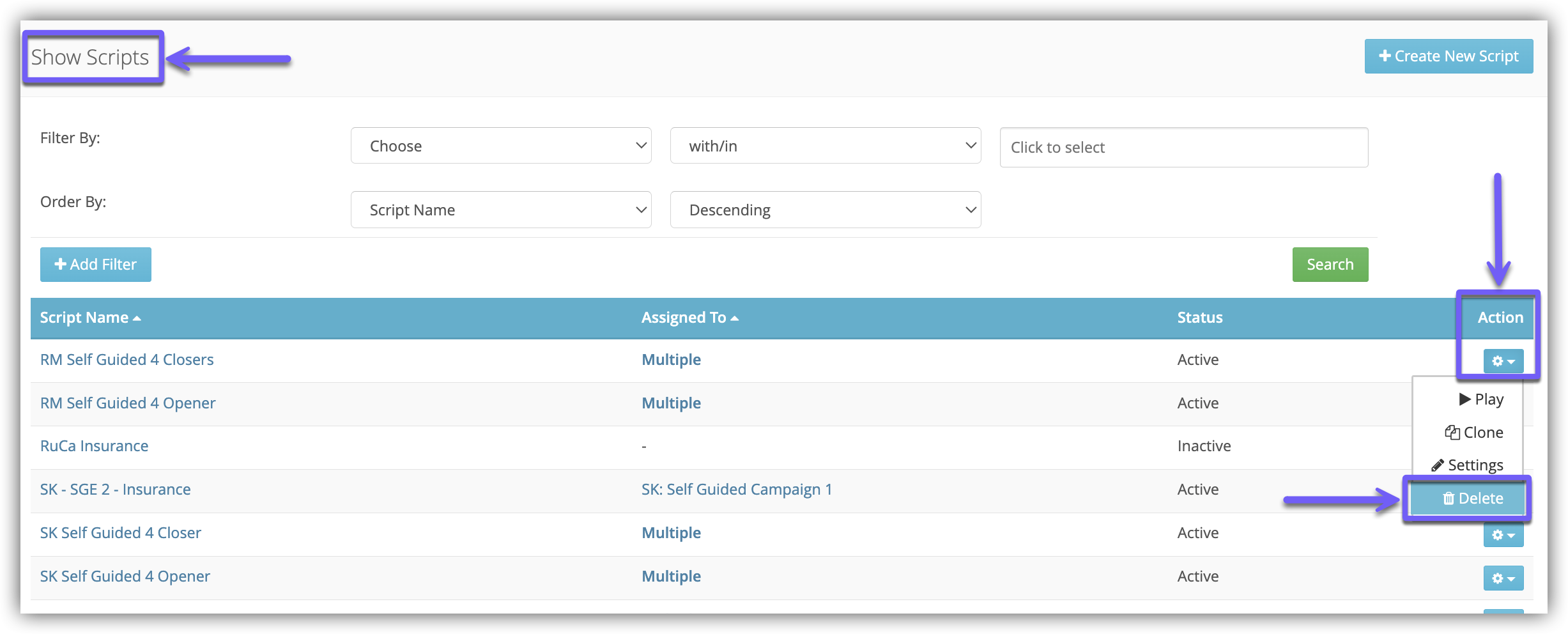Open the with/in condition dropdown
1568x634 pixels.
(x=825, y=146)
